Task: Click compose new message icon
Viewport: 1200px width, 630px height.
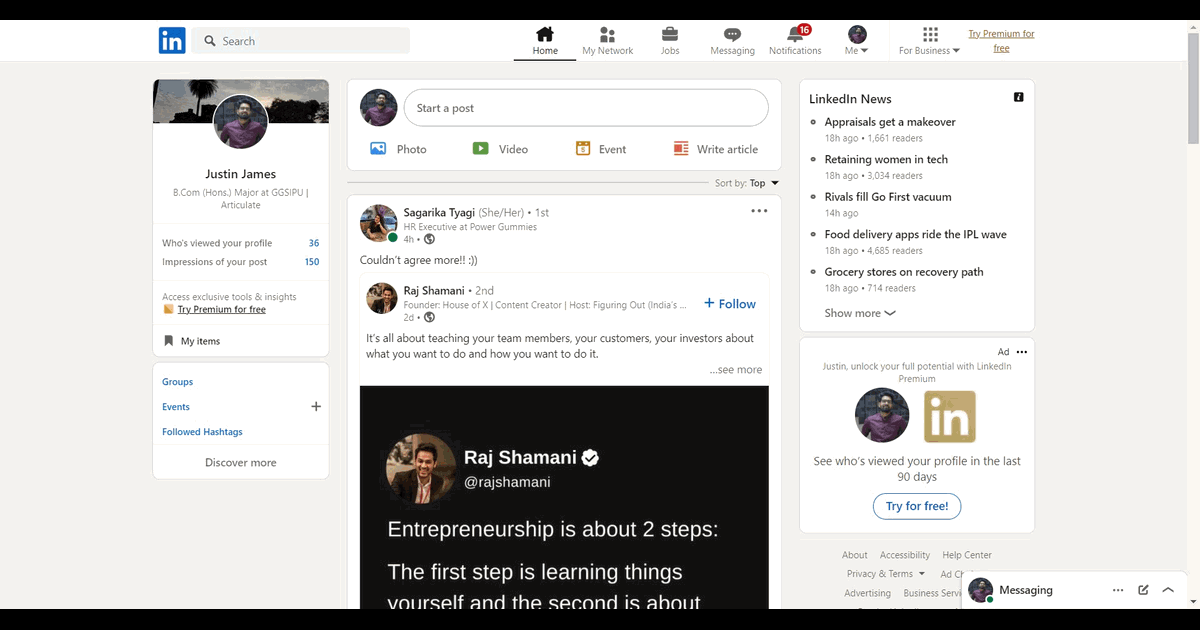Action: pyautogui.click(x=1143, y=590)
